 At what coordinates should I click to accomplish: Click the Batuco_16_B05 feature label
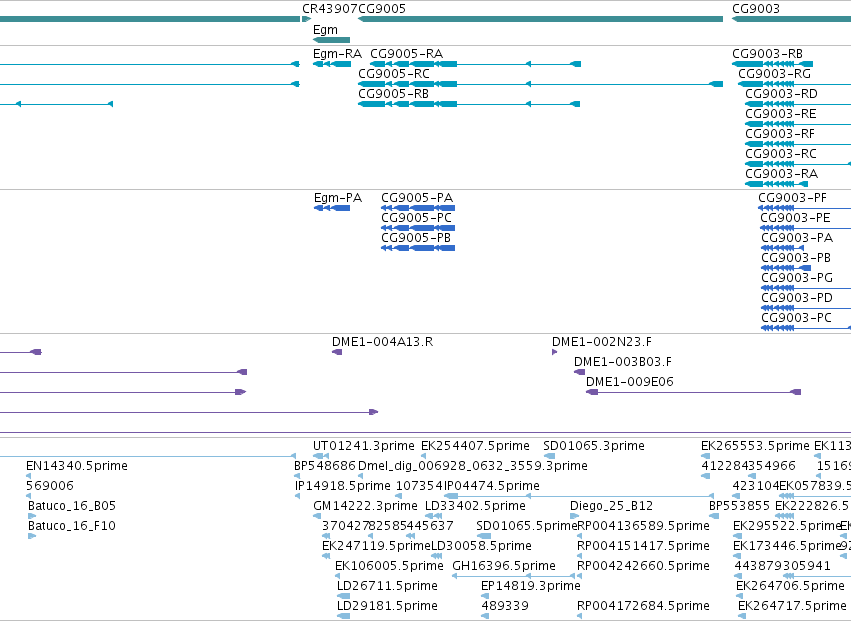point(72,506)
